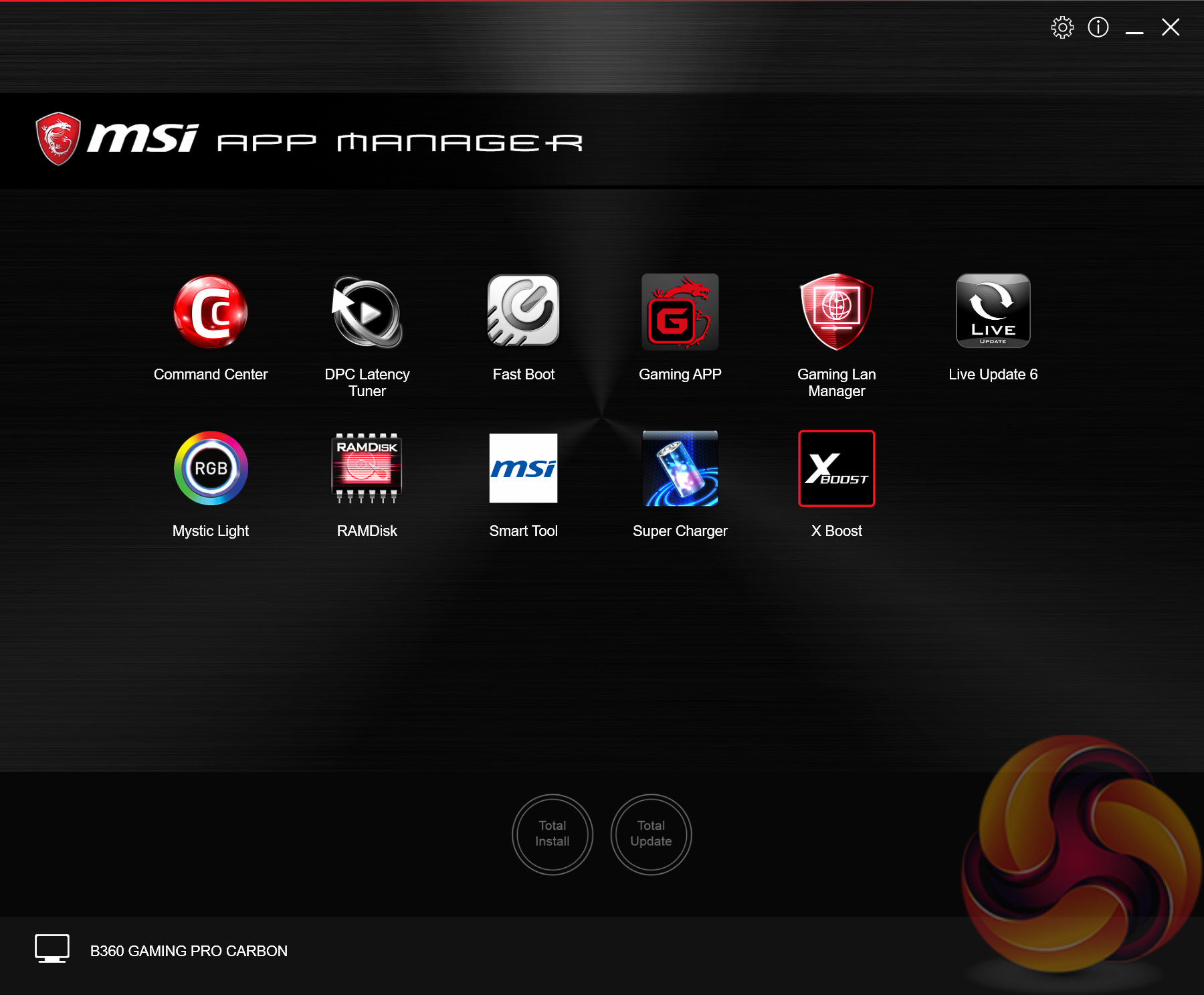Click the Gaming Lan Manager label
1204x995 pixels.
pos(837,383)
